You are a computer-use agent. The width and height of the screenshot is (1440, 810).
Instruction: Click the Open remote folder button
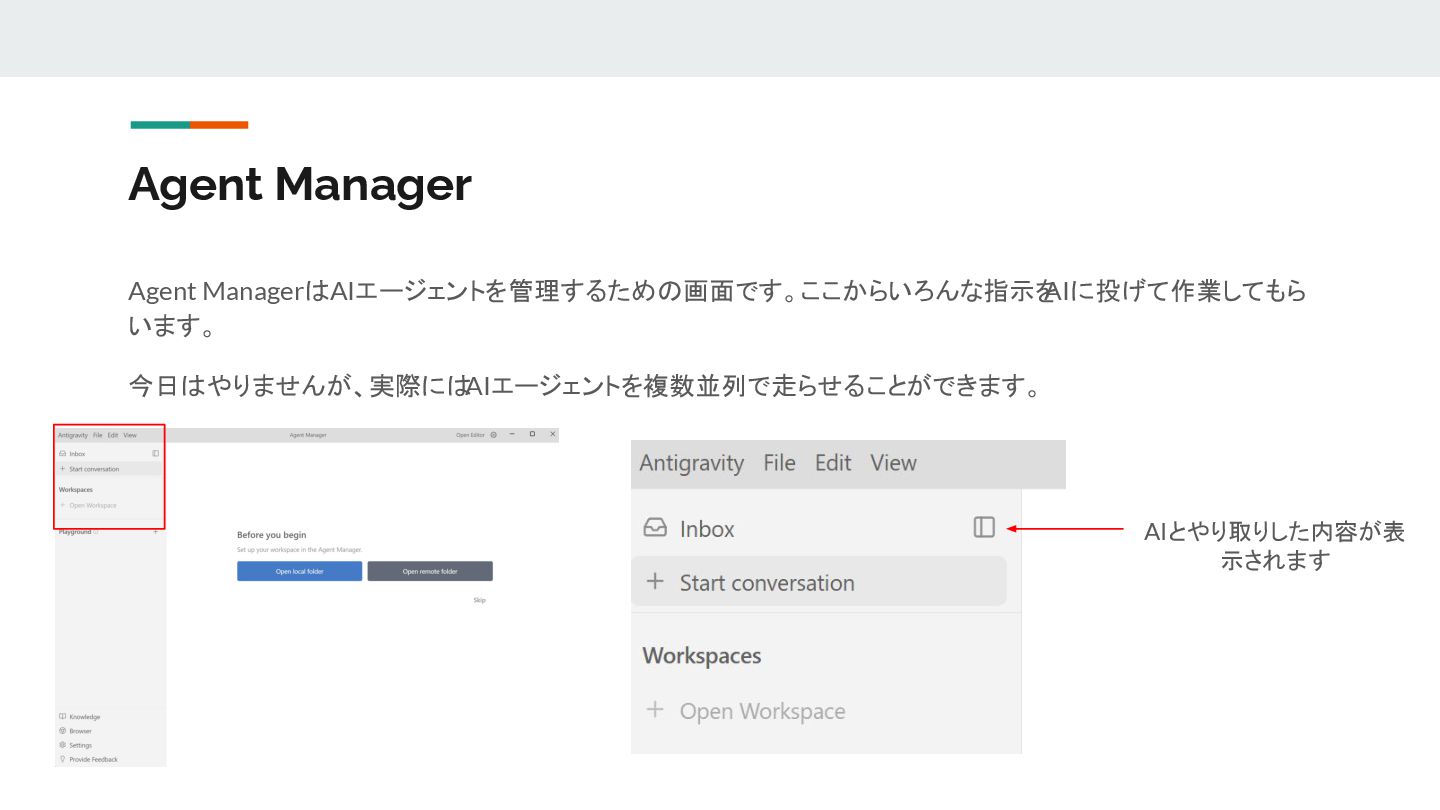pyautogui.click(x=430, y=571)
